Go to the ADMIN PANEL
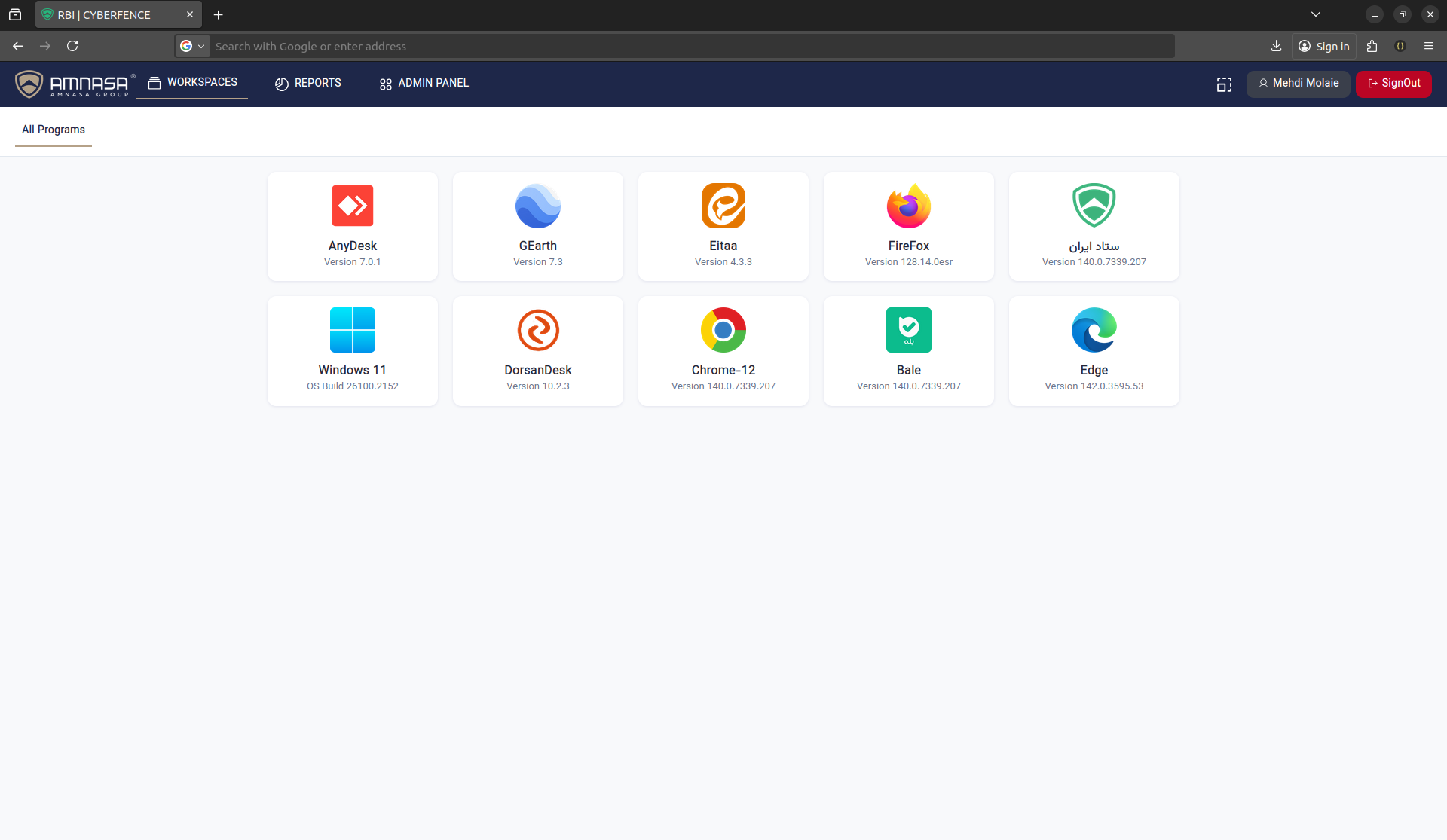 click(424, 83)
